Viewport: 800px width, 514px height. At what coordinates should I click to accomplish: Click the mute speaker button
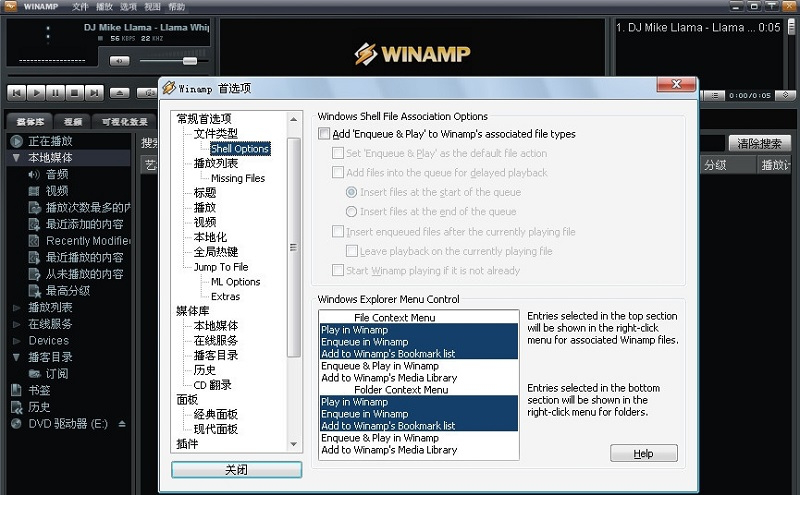[119, 61]
